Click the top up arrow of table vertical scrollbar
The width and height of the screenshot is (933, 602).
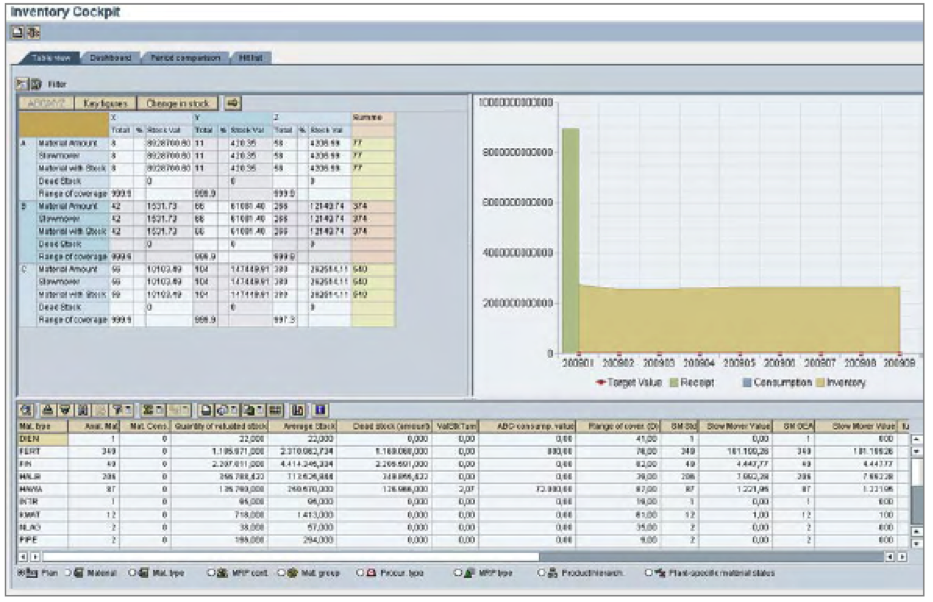coord(917,439)
